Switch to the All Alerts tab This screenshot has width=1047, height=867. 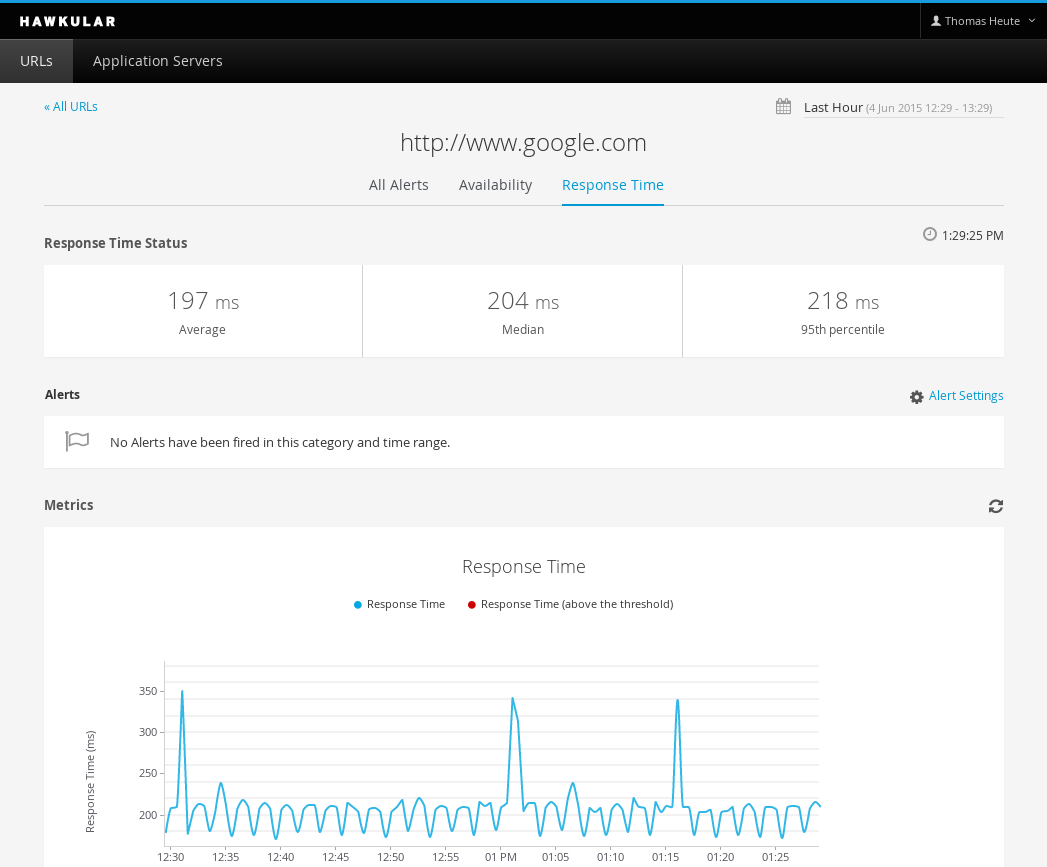pos(399,185)
